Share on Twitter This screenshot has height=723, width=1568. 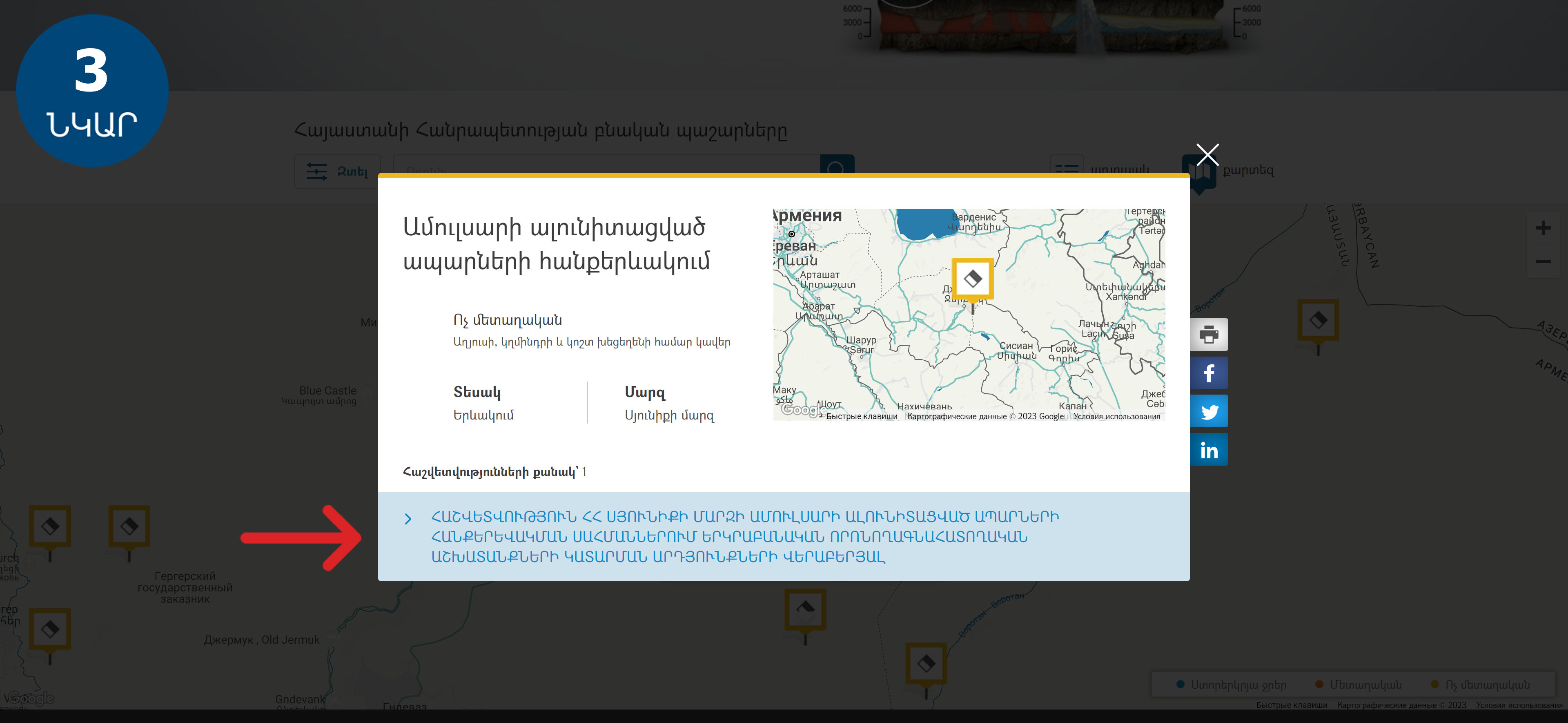[x=1209, y=411]
